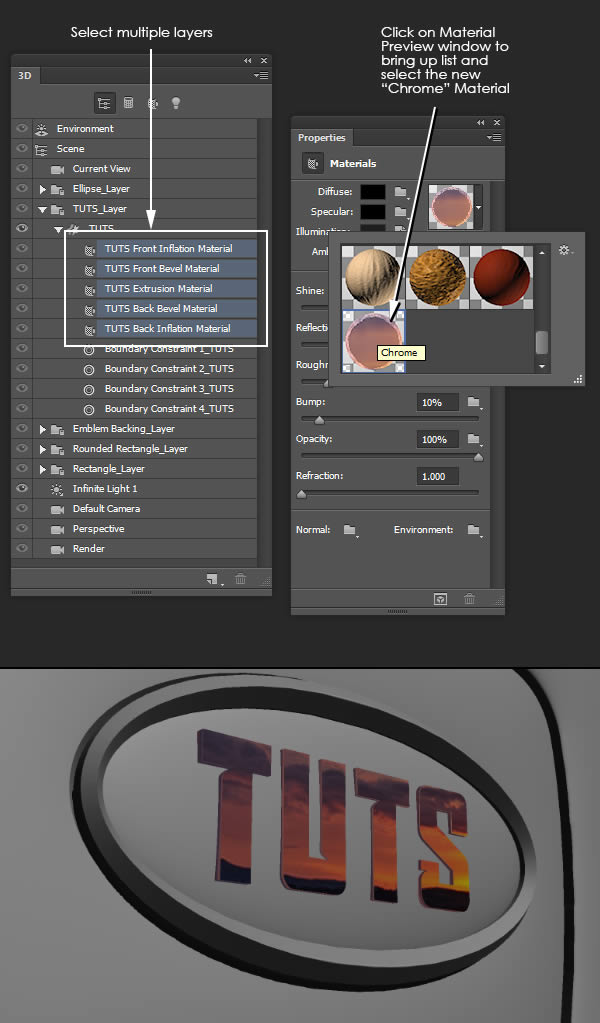Image resolution: width=600 pixels, height=1023 pixels.
Task: Toggle visibility of Rectangle_Layer
Action: (x=22, y=468)
